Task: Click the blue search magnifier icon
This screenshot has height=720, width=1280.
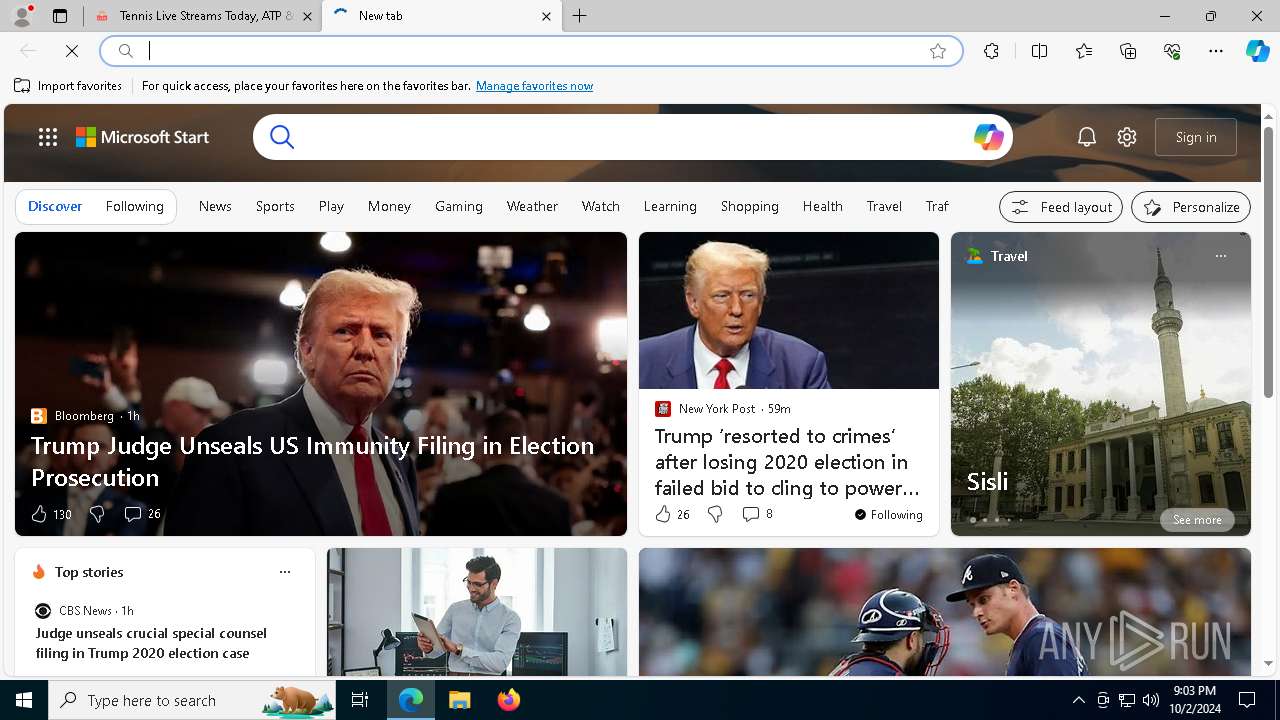Action: pos(282,137)
